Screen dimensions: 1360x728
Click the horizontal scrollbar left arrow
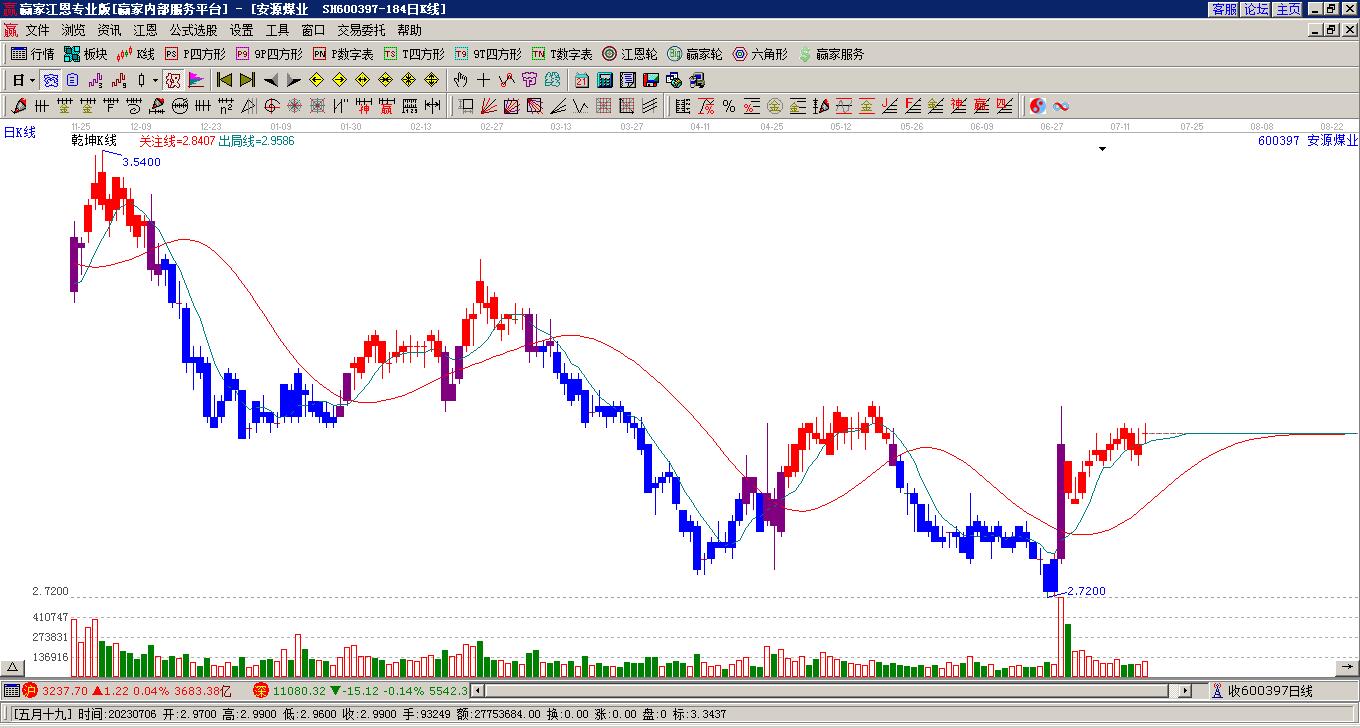tap(478, 690)
